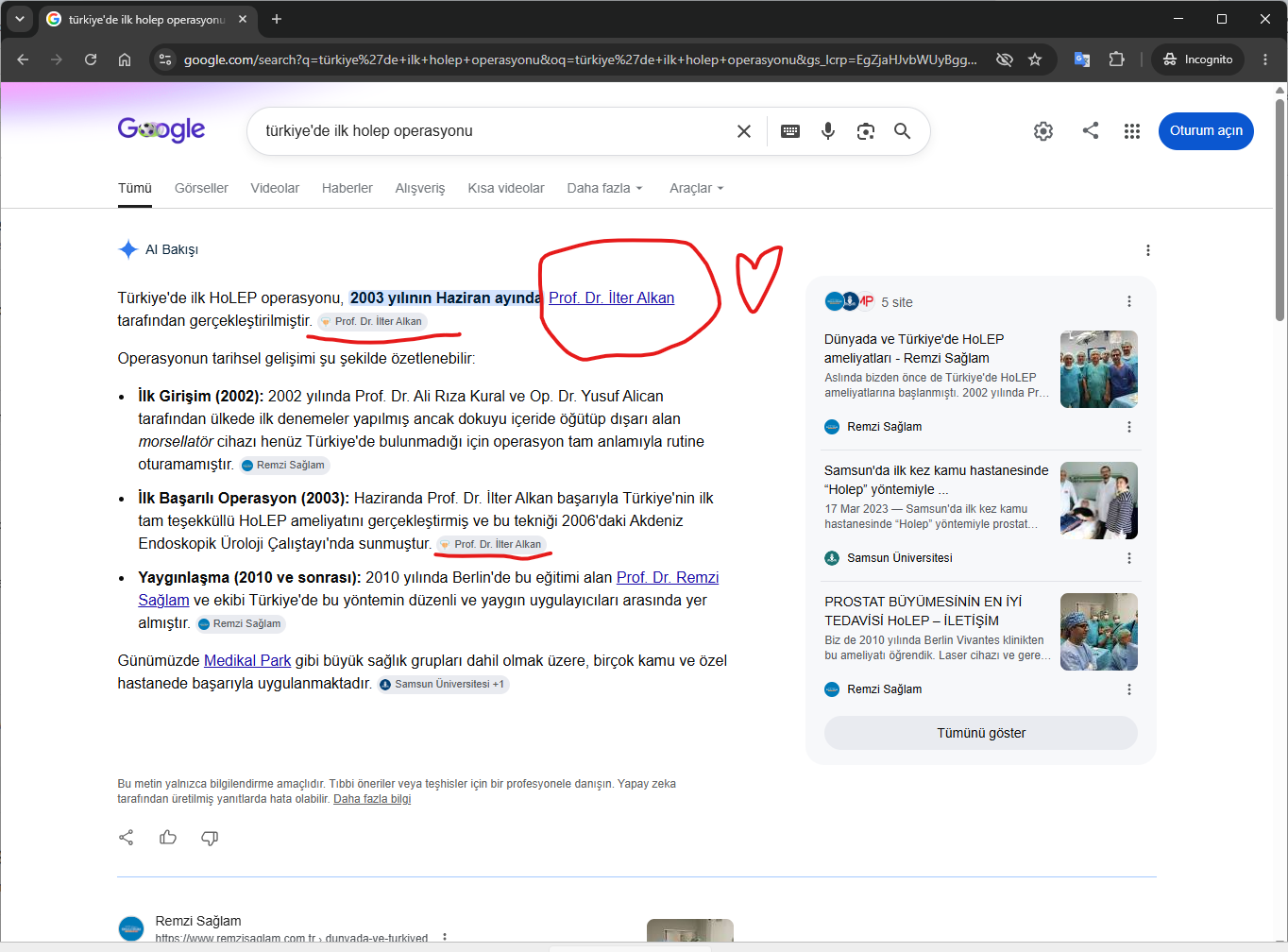
Task: Open Prof. Dr. İlter Alkan link
Action: click(x=612, y=297)
